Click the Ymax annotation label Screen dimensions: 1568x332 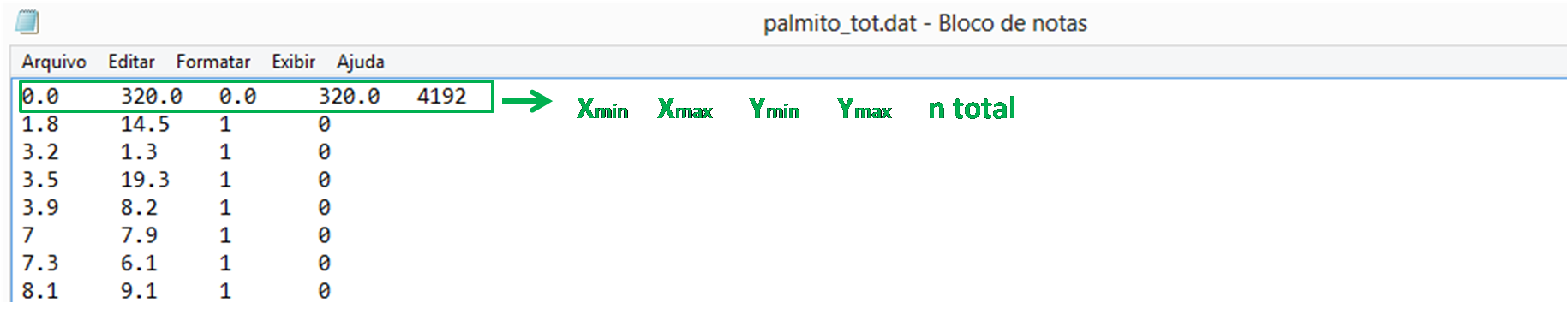pyautogui.click(x=865, y=109)
